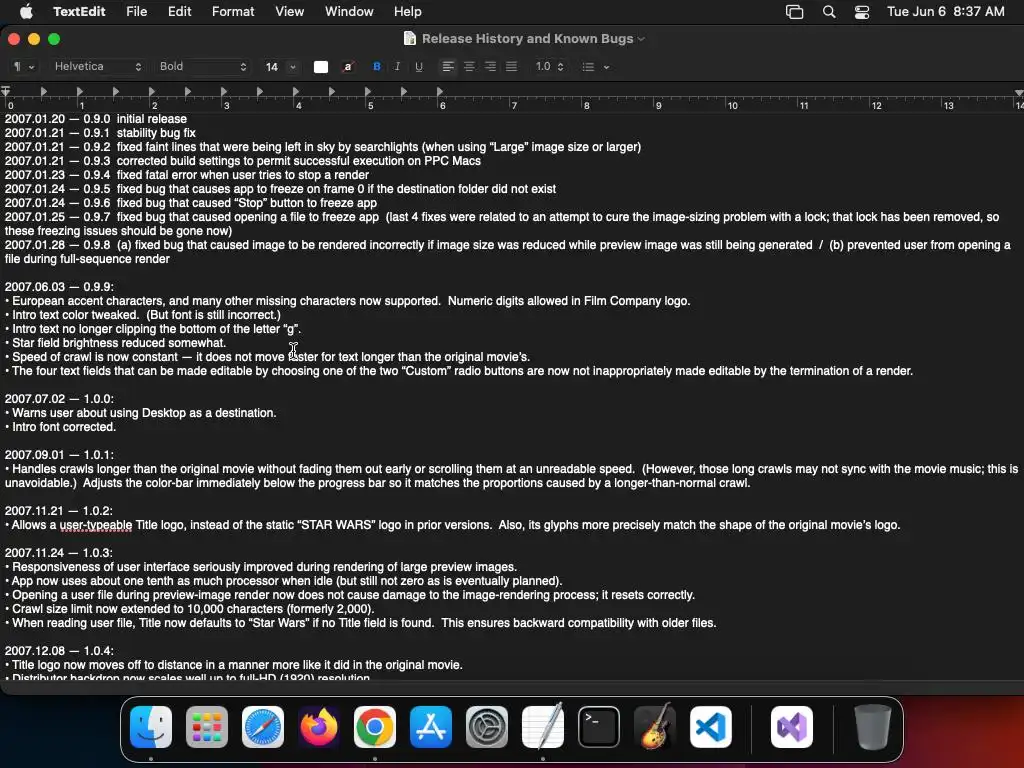Open Terminal from the Dock
This screenshot has height=768, width=1024.
[x=599, y=727]
